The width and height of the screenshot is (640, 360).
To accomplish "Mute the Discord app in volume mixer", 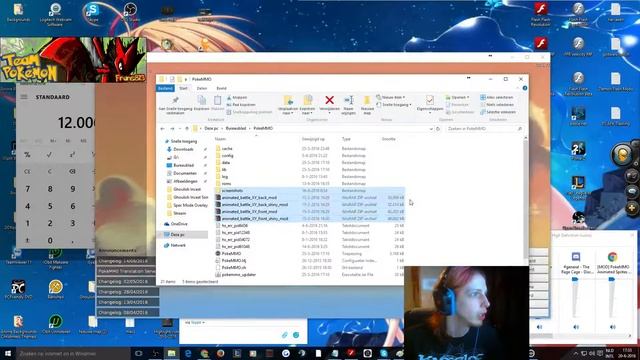I will coord(576,327).
